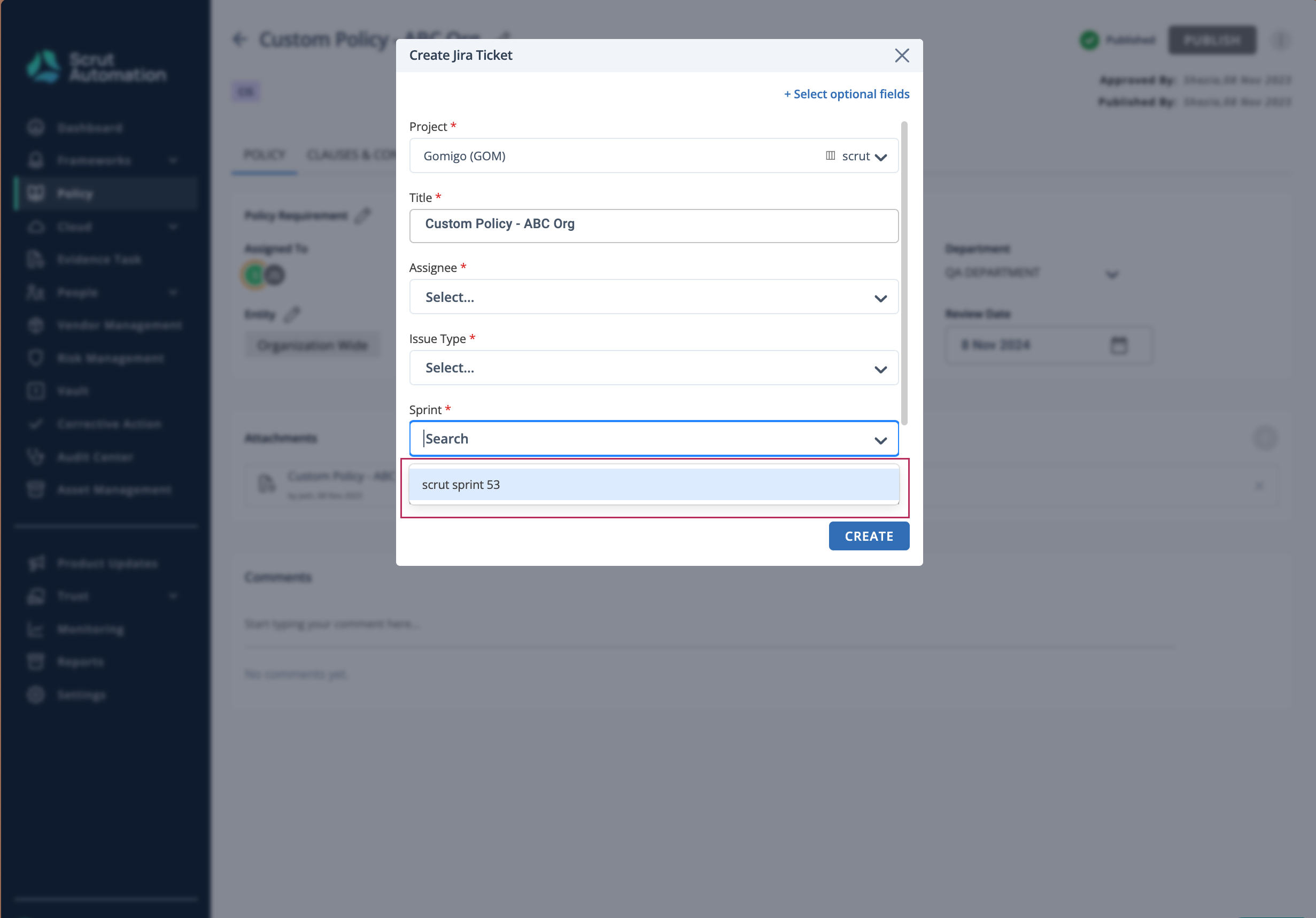
Task: Click the Title field with Custom Policy - ABC Org
Action: click(x=653, y=225)
